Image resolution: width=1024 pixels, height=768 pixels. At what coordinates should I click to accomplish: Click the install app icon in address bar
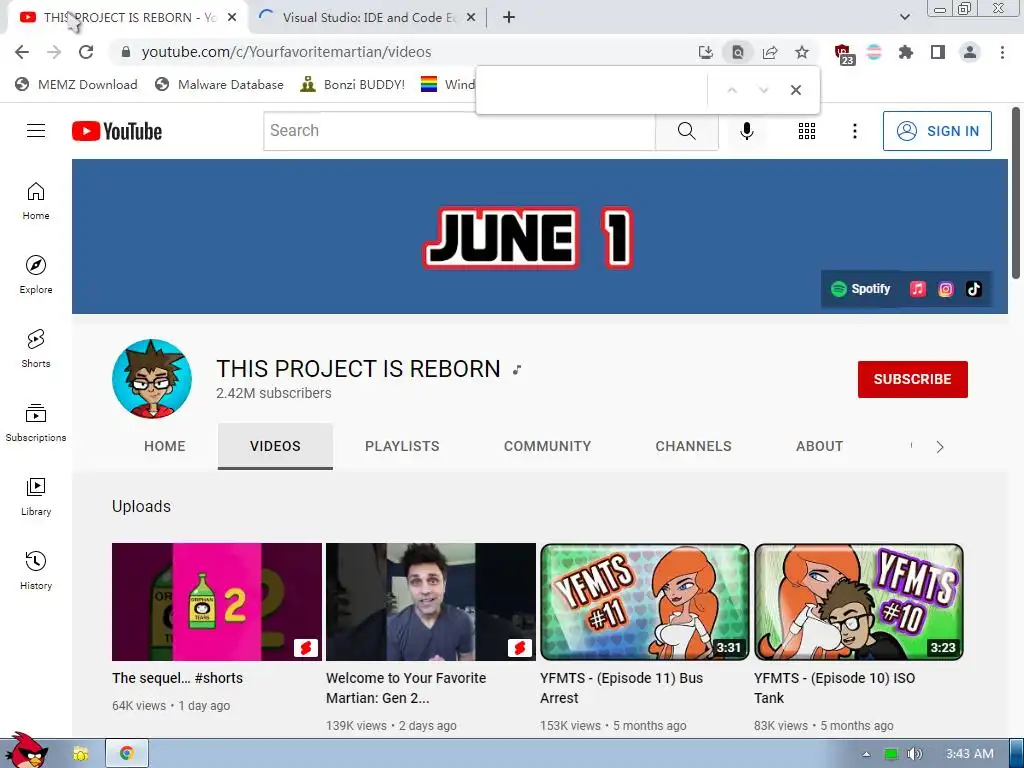click(705, 52)
